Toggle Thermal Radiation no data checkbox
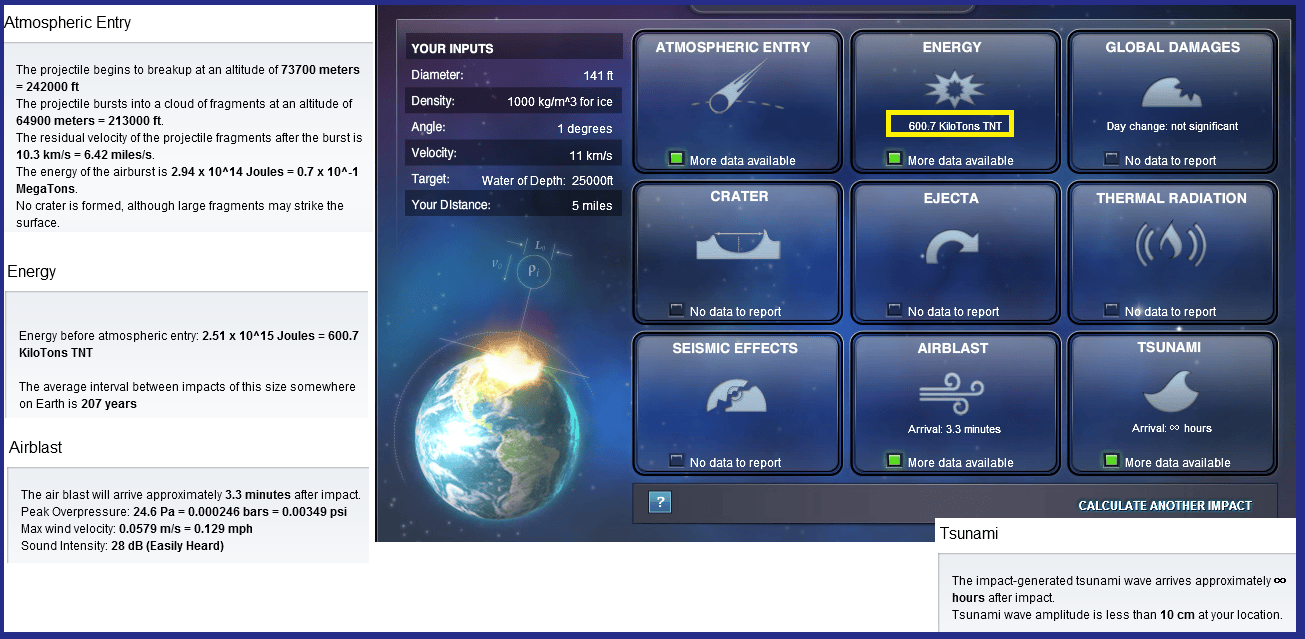 [1112, 310]
